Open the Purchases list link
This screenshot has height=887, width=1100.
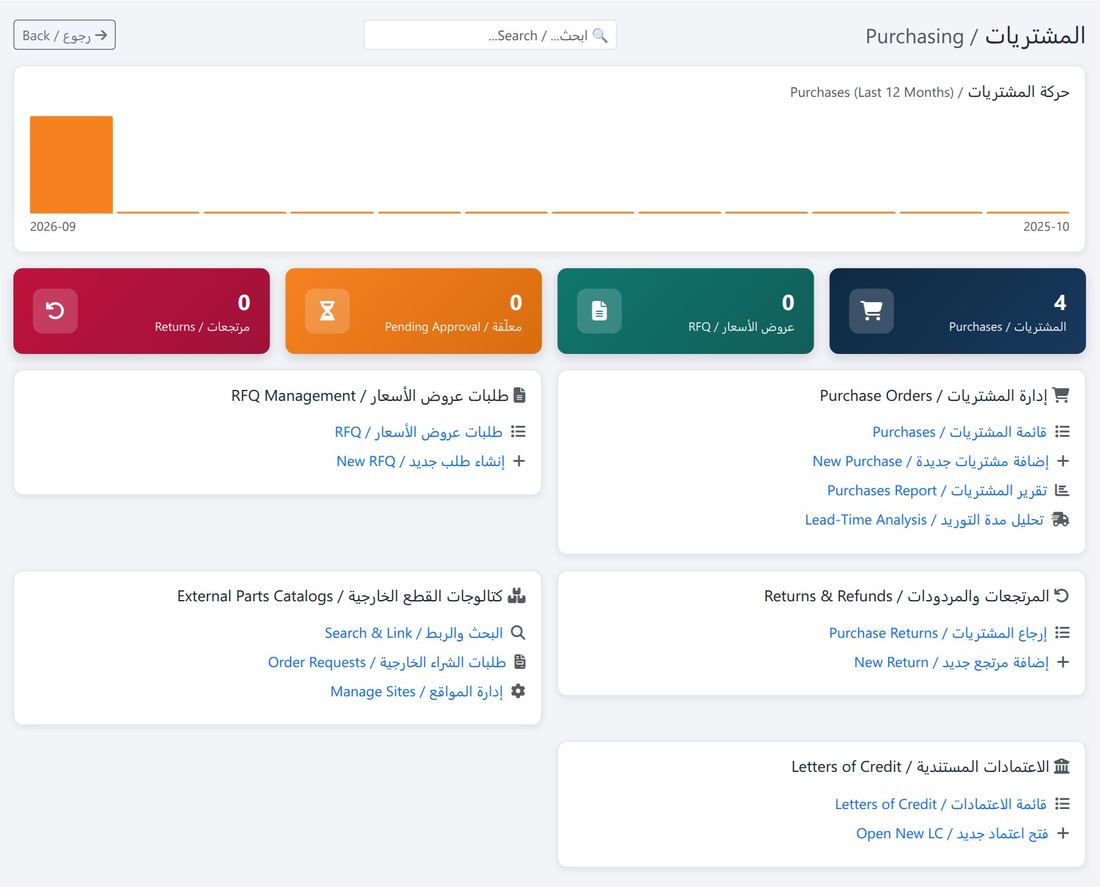point(959,432)
